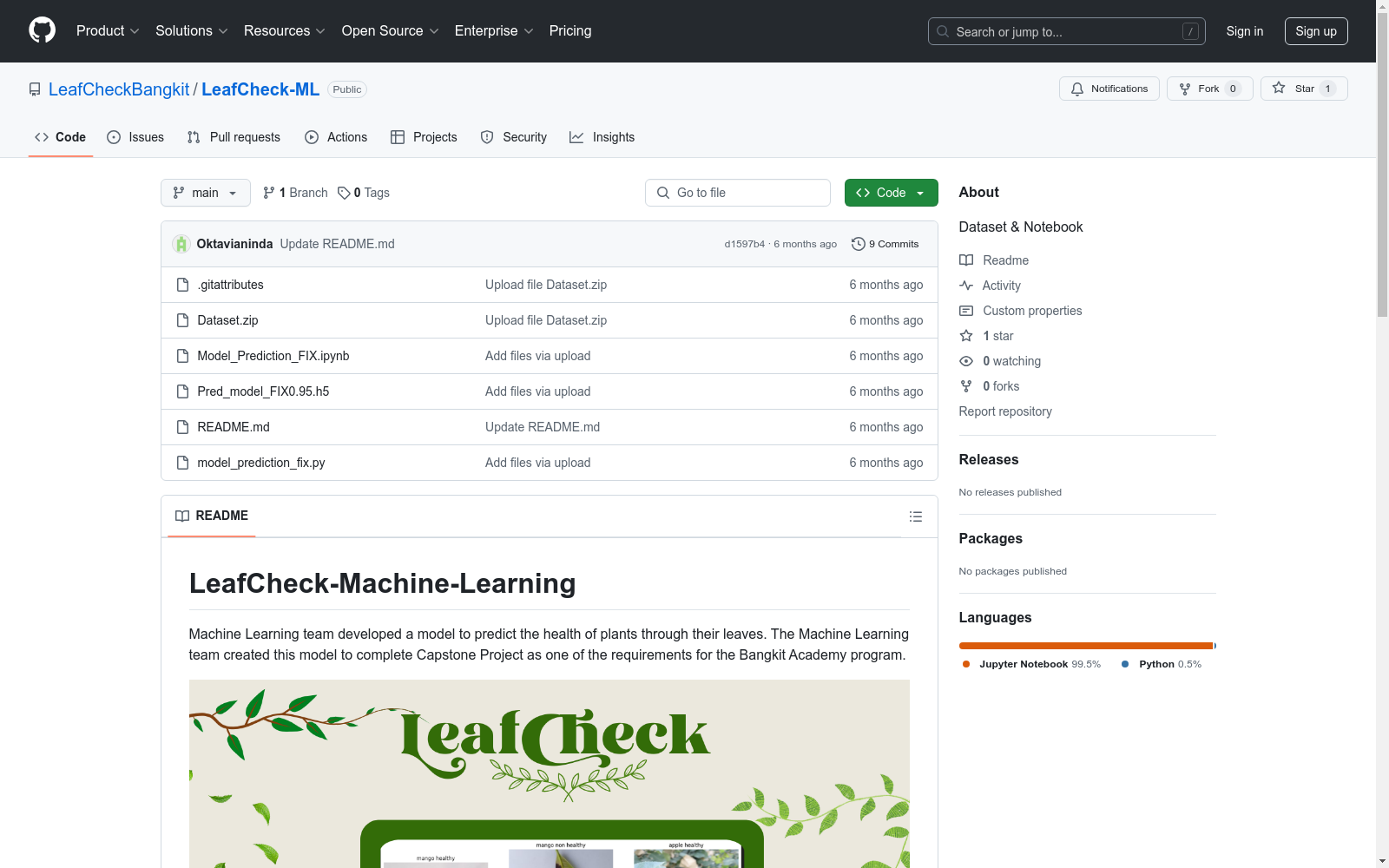This screenshot has width=1389, height=868.
Task: Click Oktavianinda author name link
Action: click(234, 244)
